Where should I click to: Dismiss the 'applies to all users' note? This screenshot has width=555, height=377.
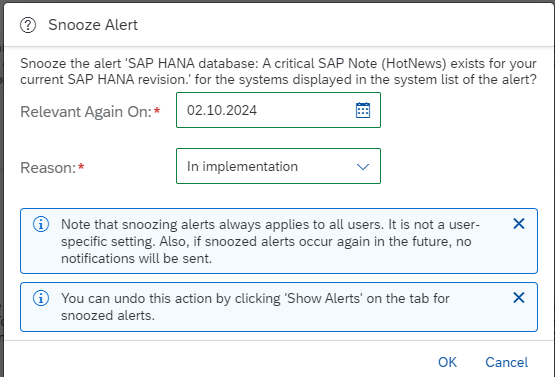[519, 224]
